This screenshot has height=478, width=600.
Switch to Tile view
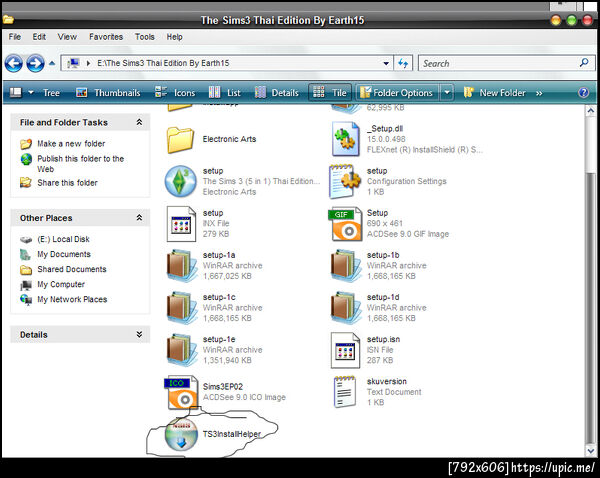(330, 93)
